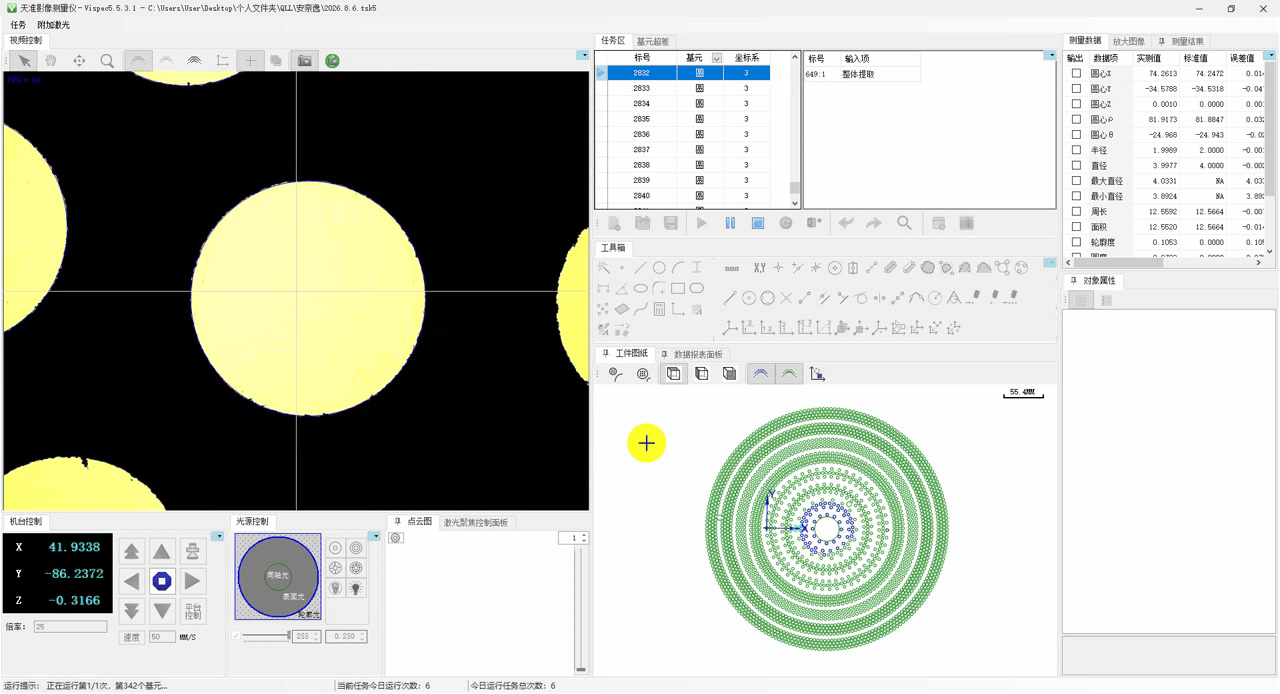Select the circle tool in the toolbox

[659, 268]
